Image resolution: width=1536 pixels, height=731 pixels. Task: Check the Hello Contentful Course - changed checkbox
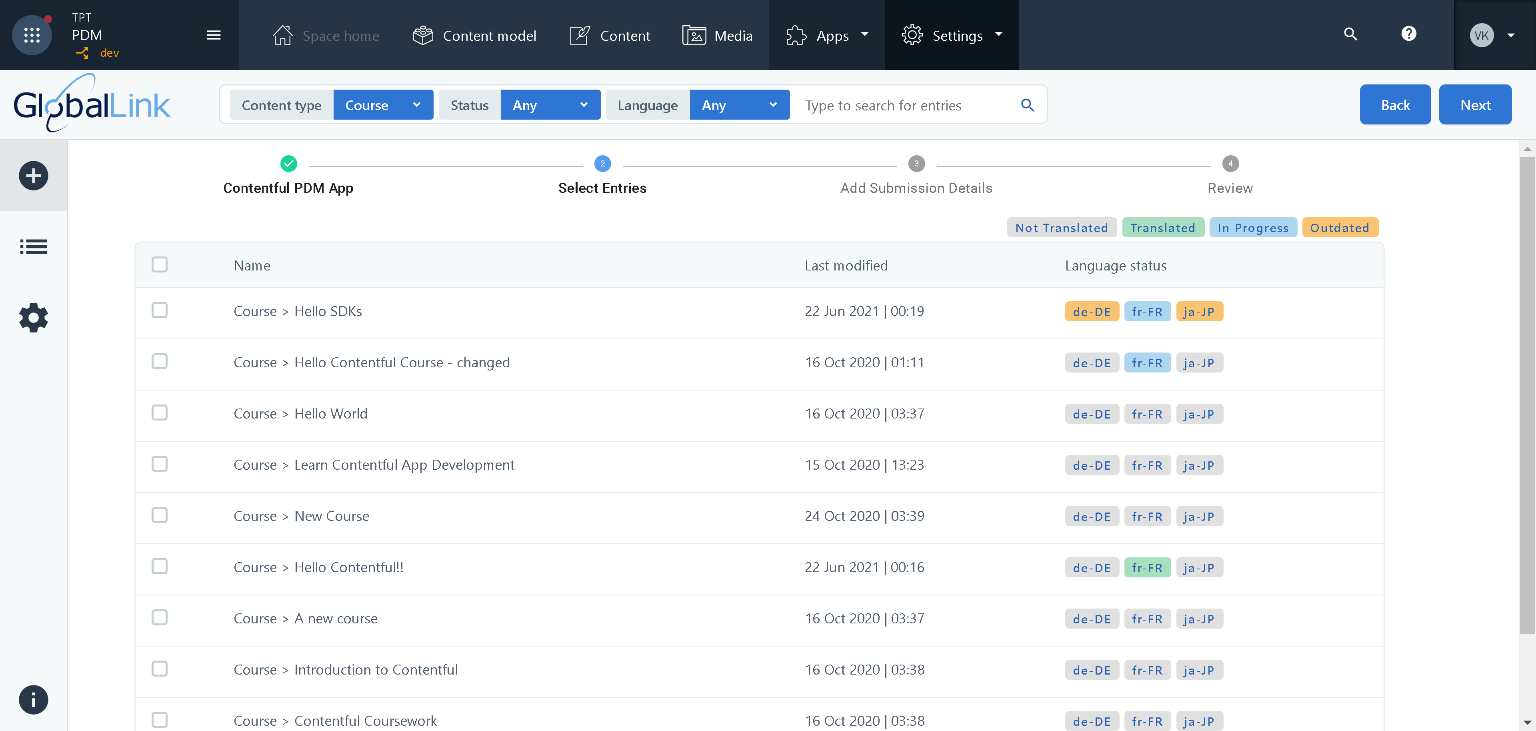[x=160, y=362]
